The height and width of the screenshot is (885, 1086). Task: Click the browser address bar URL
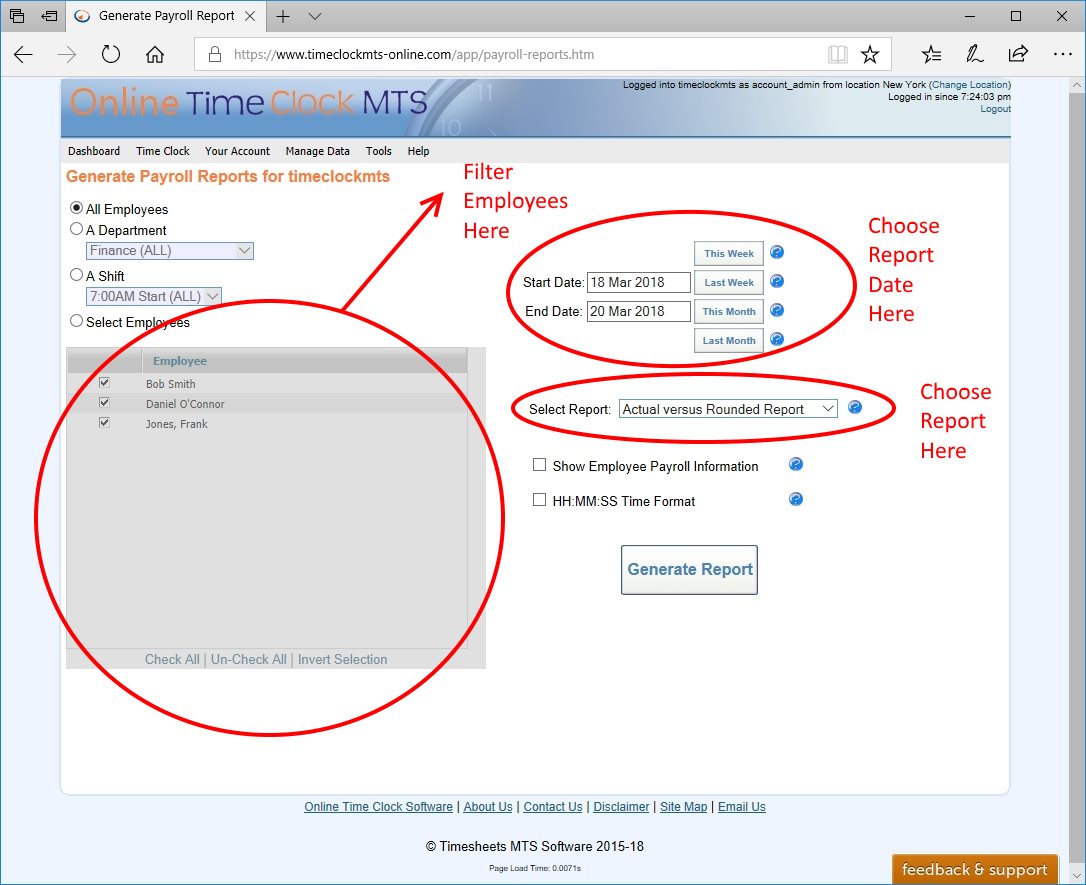pyautogui.click(x=414, y=55)
